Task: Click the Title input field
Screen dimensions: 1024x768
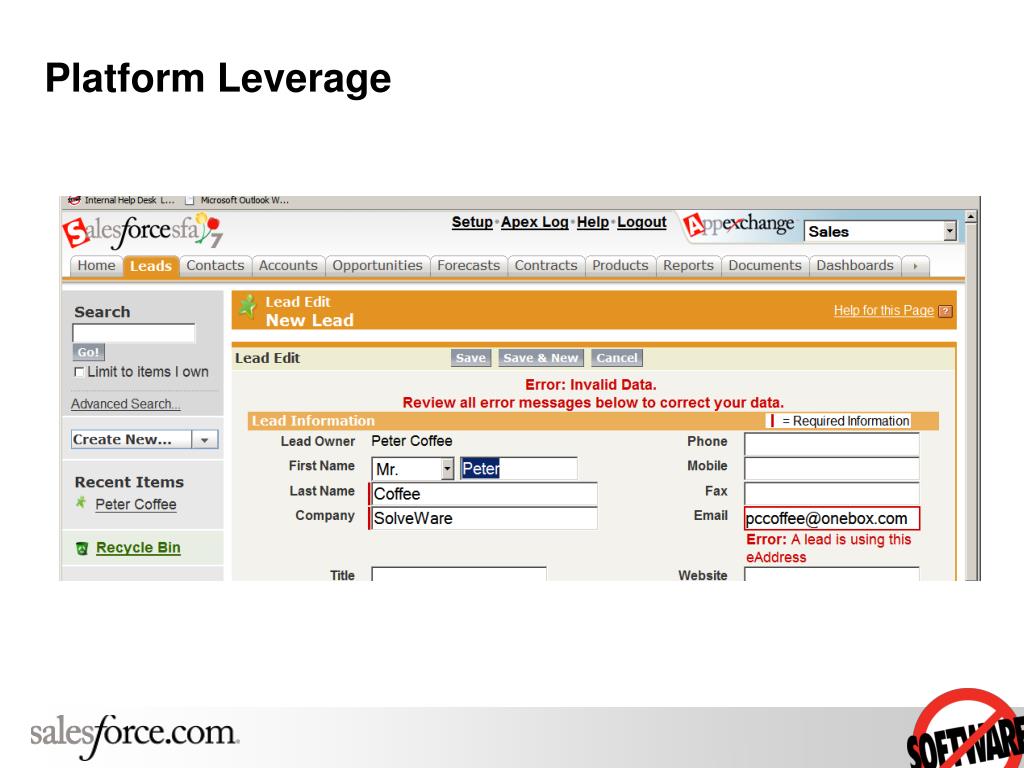Action: tap(458, 574)
